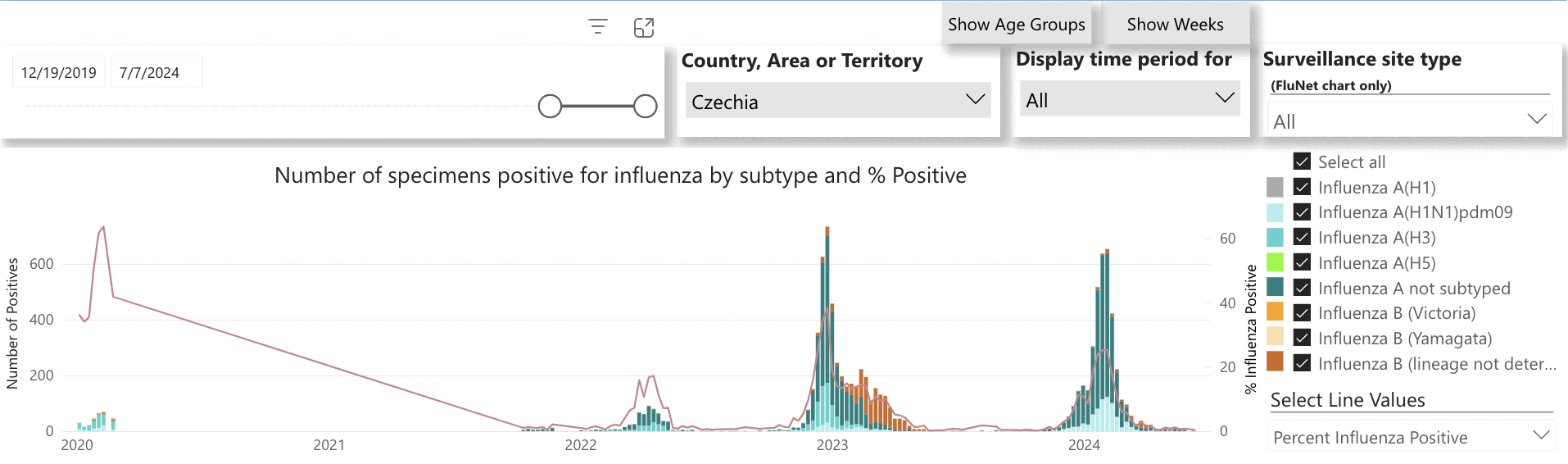The width and height of the screenshot is (1568, 464).
Task: Click the end date field 7/7/2024
Action: 149,72
